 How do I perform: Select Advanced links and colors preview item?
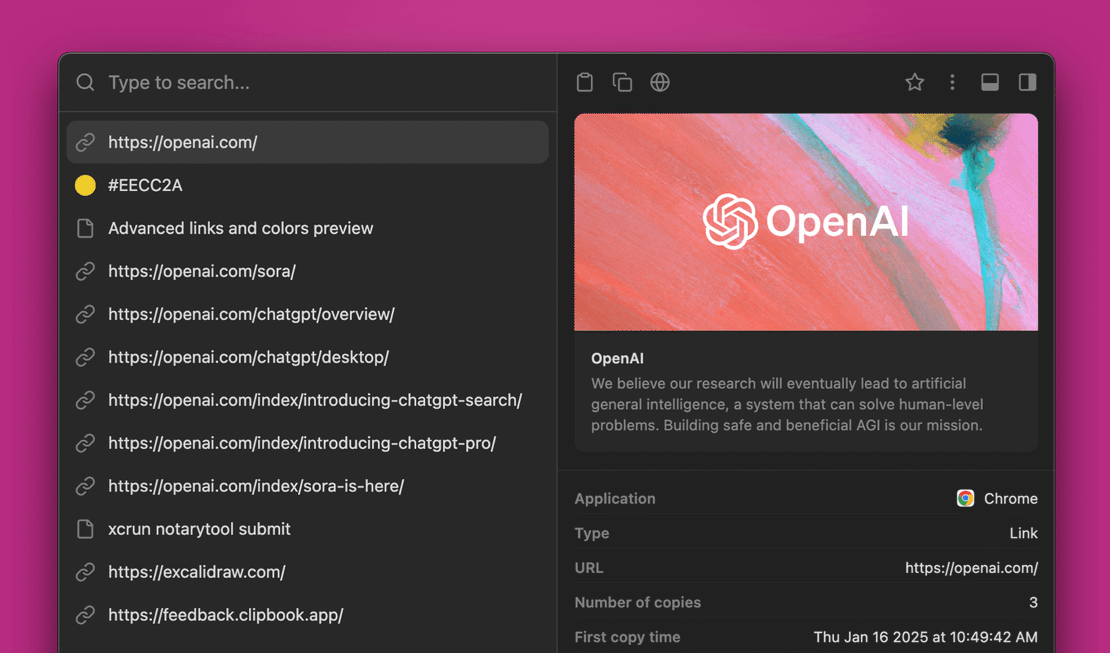coord(307,228)
